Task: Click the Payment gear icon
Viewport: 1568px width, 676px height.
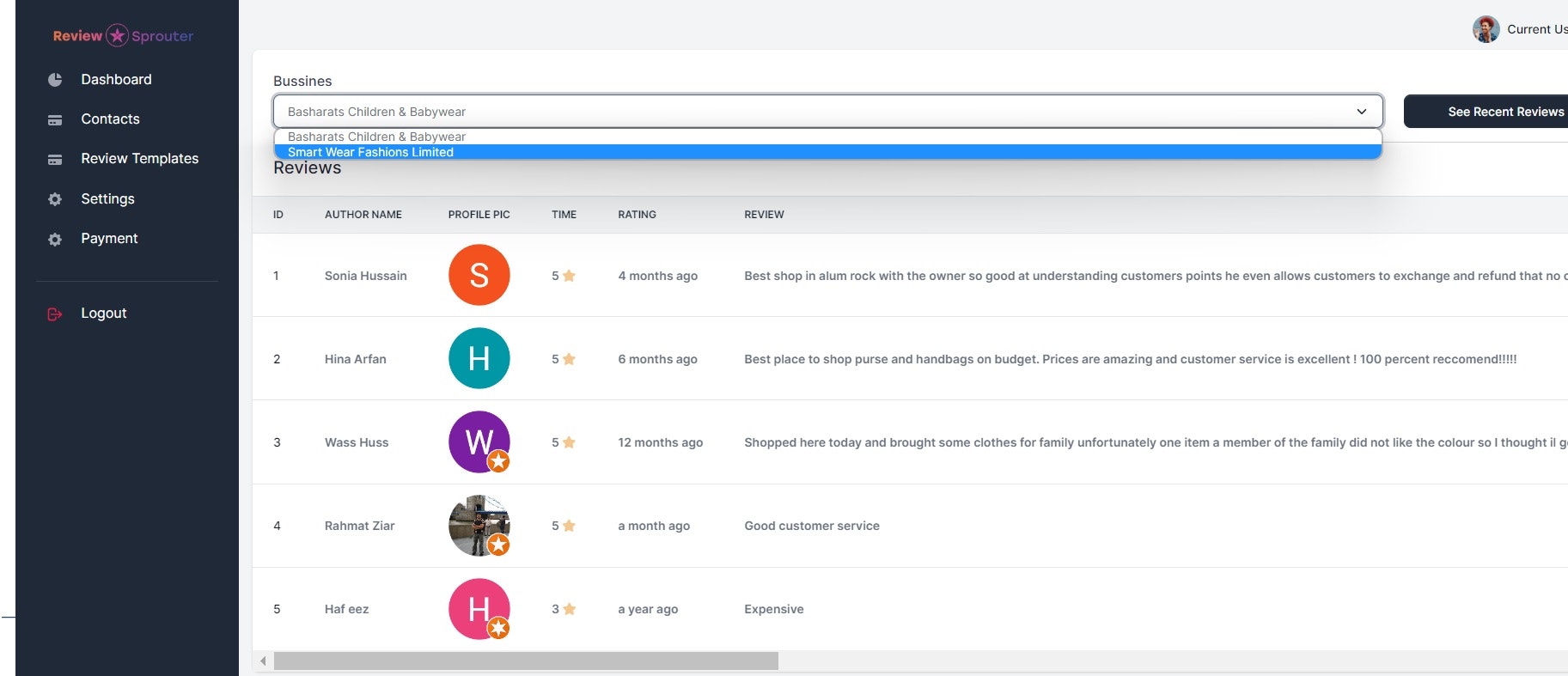Action: 55,240
